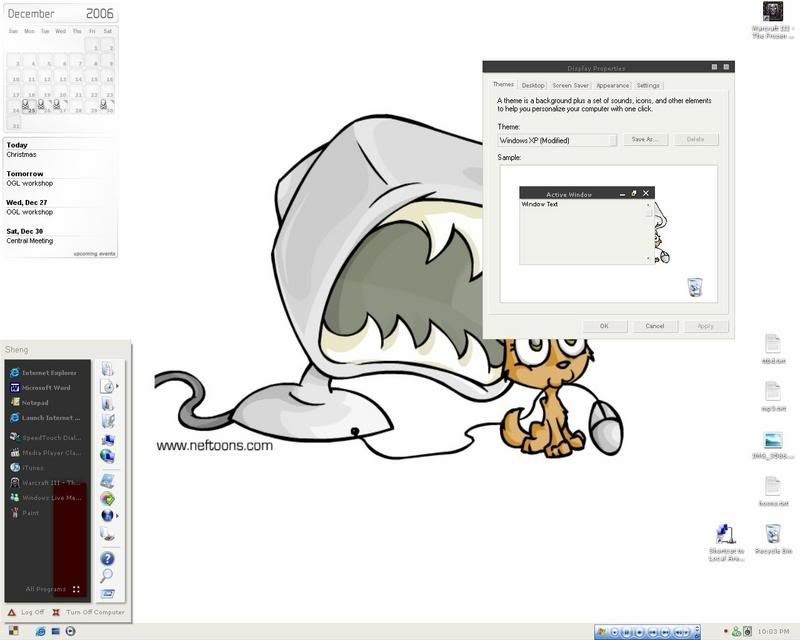Open SpeedTouch Dial-up entry in Start menu

[x=45, y=437]
